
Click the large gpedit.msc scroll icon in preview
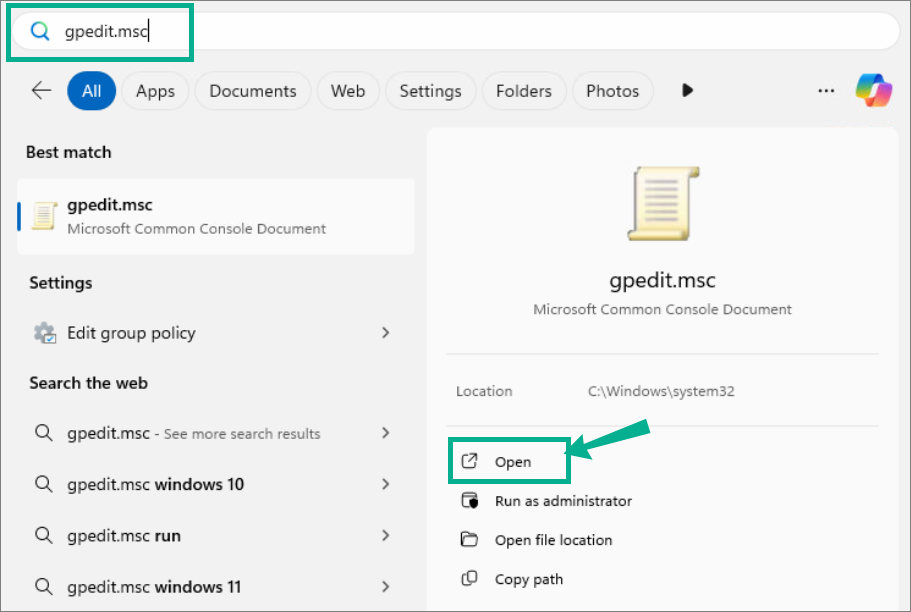pyautogui.click(x=663, y=203)
